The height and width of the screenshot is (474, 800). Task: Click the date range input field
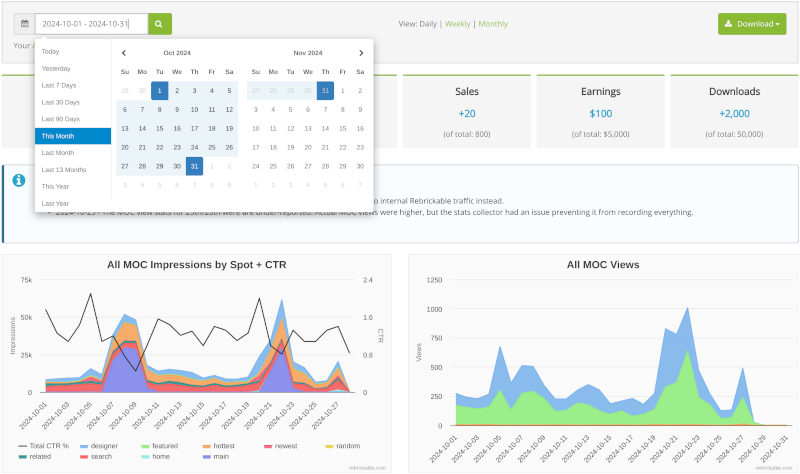pos(90,24)
